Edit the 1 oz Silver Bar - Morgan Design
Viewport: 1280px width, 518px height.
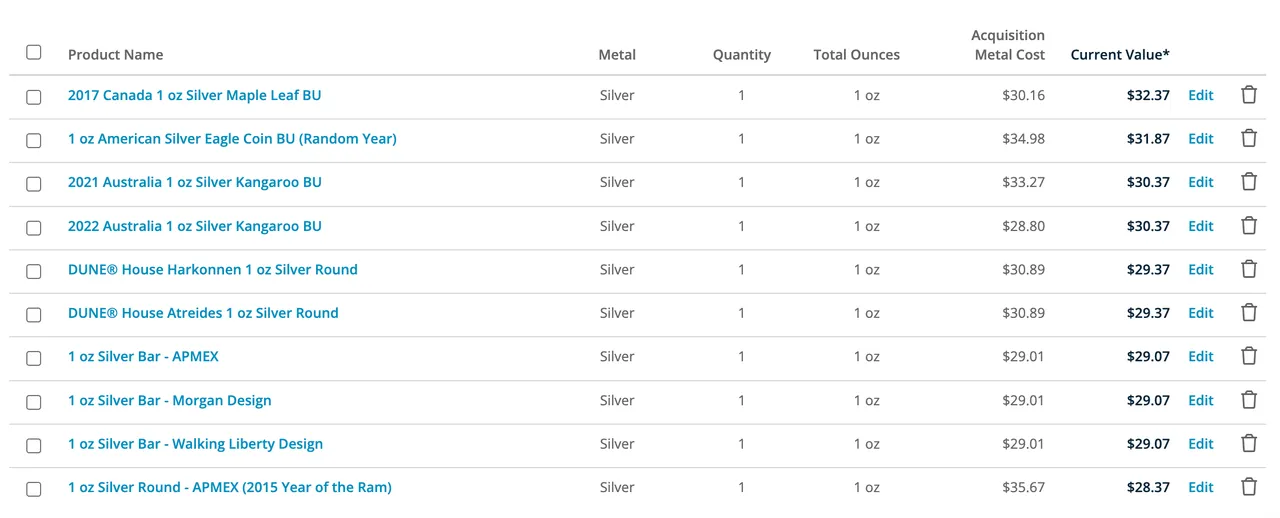pos(1200,400)
